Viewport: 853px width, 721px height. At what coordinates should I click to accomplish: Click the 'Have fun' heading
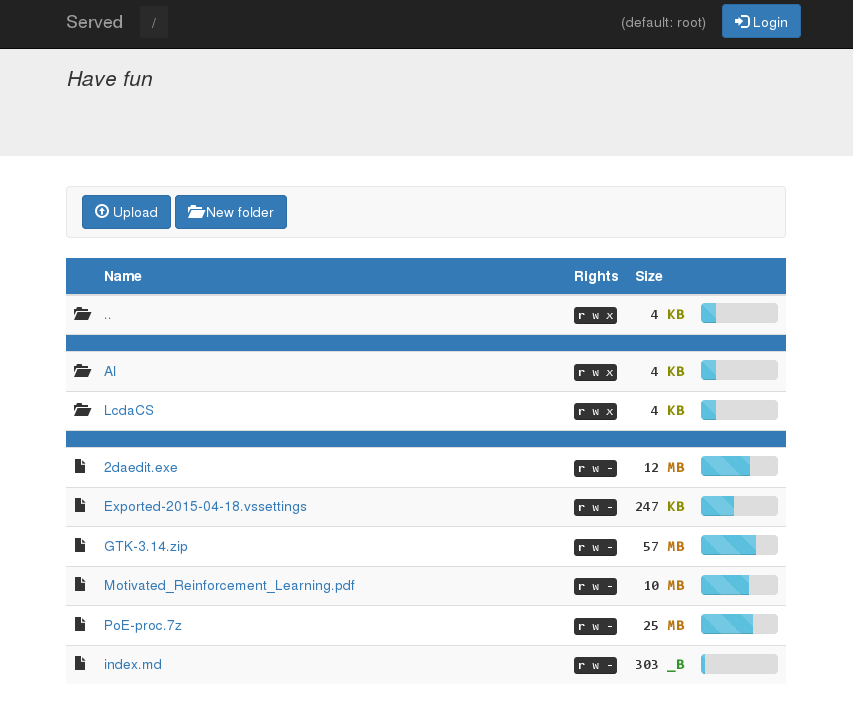[x=110, y=79]
